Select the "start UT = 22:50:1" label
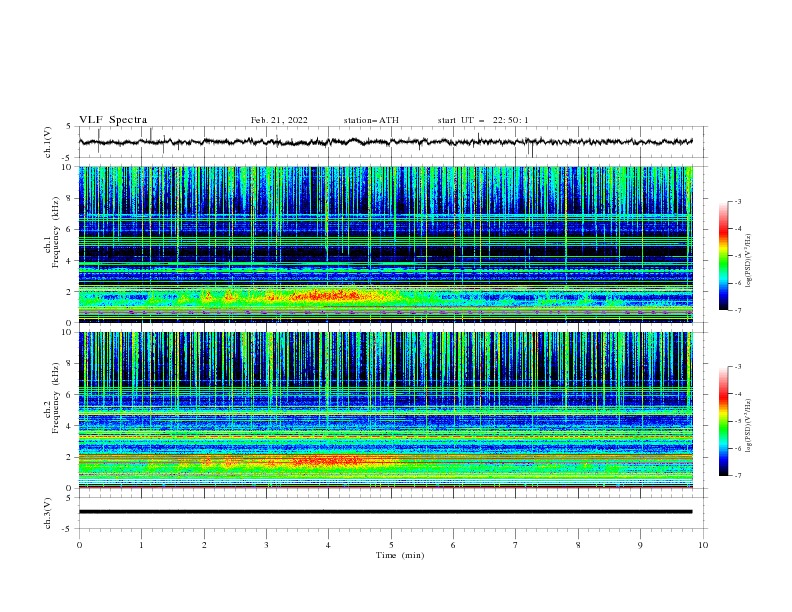This screenshot has width=792, height=612. 483,120
